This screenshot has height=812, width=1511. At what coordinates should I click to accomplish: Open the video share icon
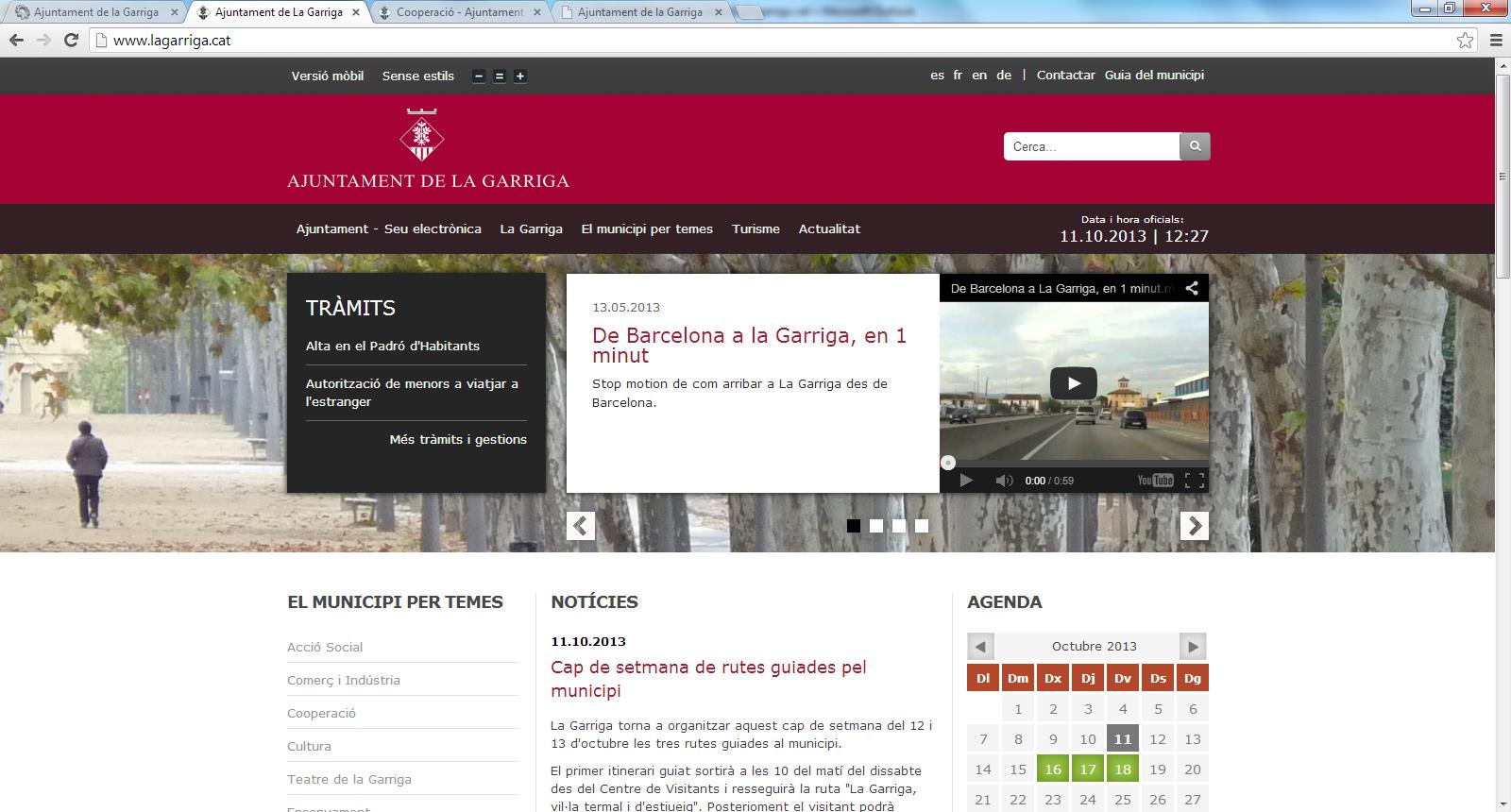[x=1192, y=289]
